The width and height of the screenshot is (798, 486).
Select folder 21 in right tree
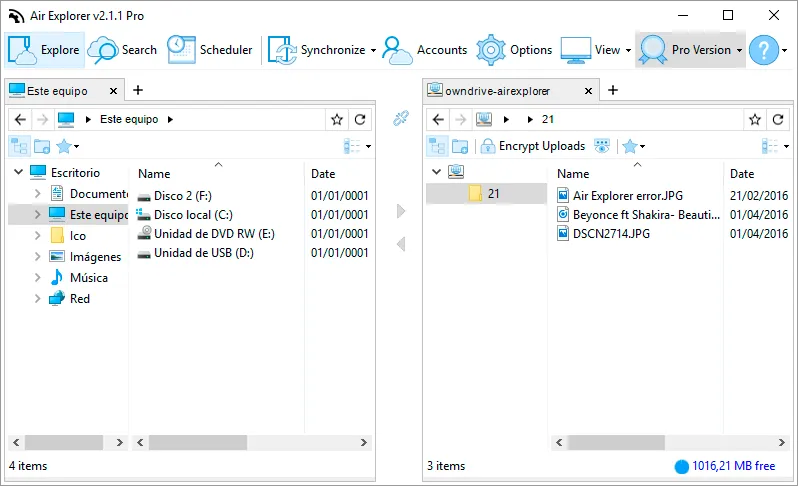pos(486,193)
